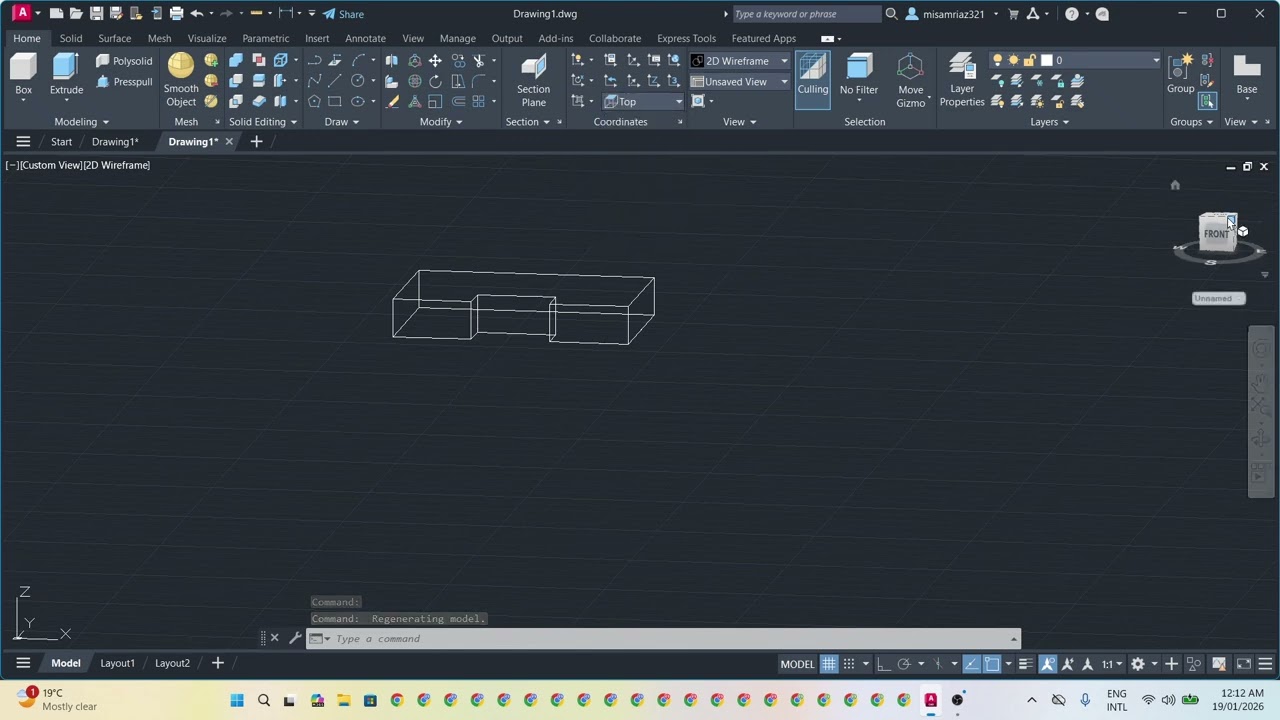This screenshot has width=1280, height=720.
Task: Click the Autodesk App Store cart icon
Action: [1013, 14]
